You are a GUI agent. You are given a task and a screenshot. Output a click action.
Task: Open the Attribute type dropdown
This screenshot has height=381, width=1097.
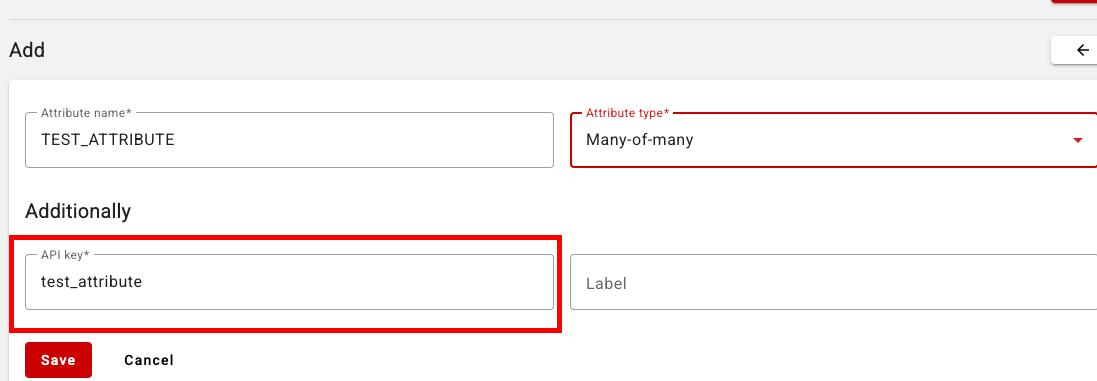click(833, 140)
